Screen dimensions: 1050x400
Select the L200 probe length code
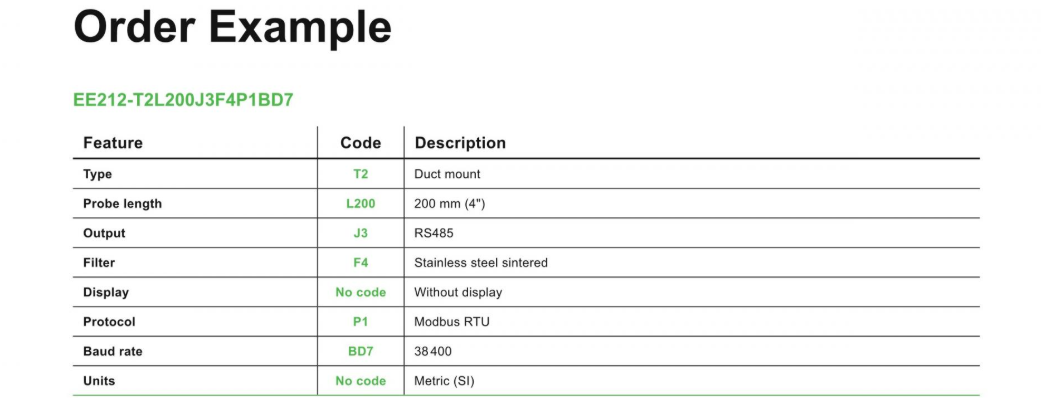pos(360,204)
